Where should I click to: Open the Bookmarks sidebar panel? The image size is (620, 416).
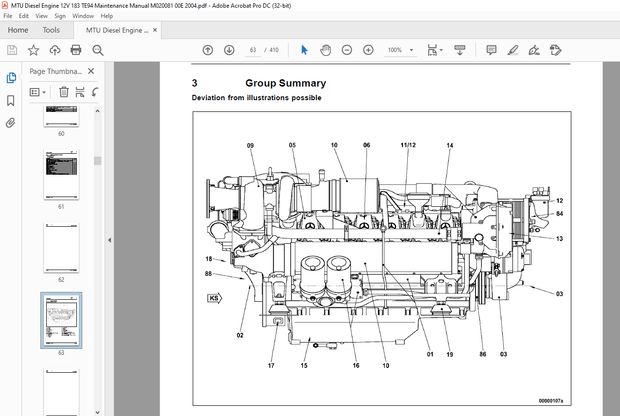11,100
